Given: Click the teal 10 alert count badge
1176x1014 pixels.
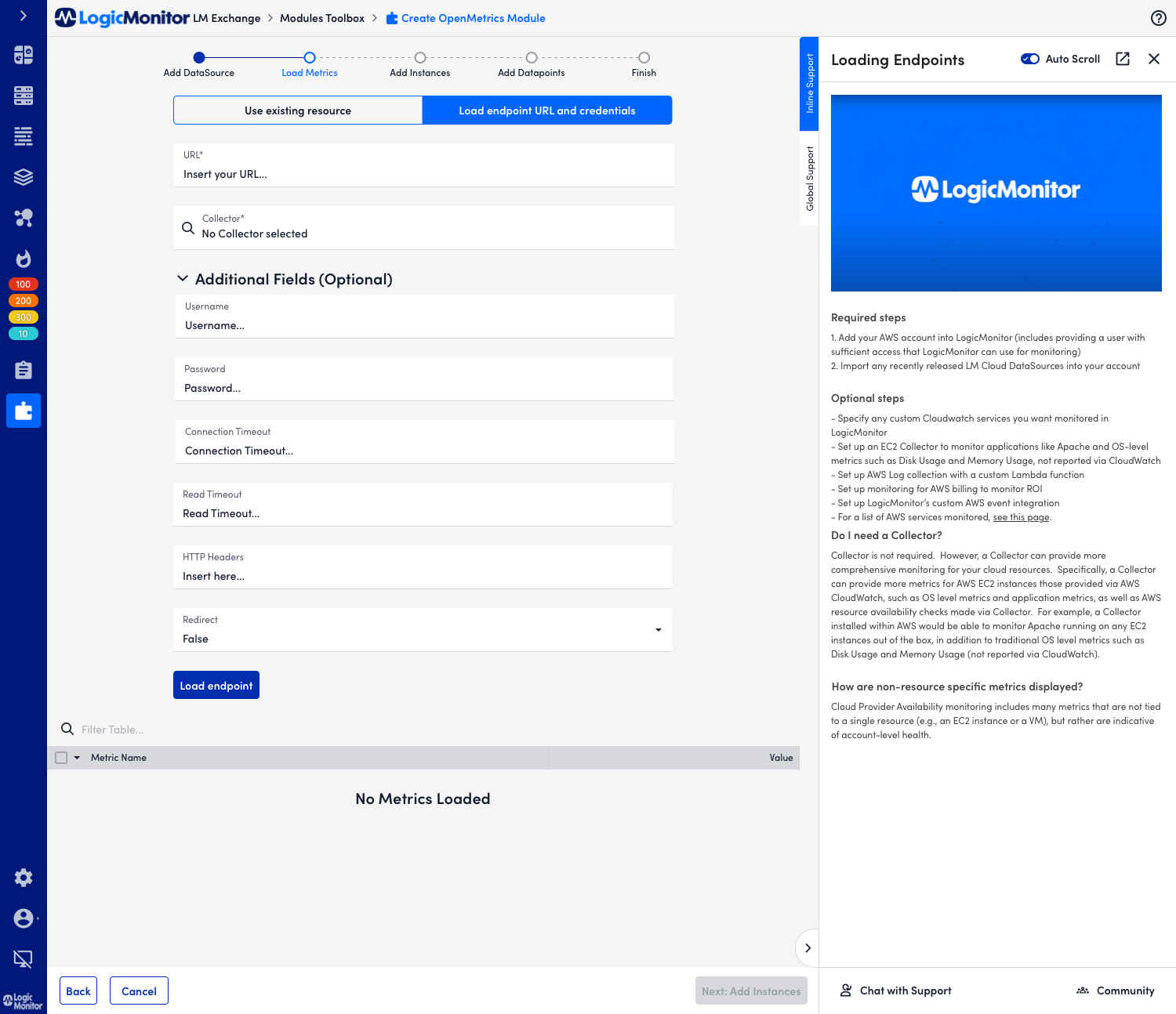Looking at the screenshot, I should pyautogui.click(x=24, y=334).
